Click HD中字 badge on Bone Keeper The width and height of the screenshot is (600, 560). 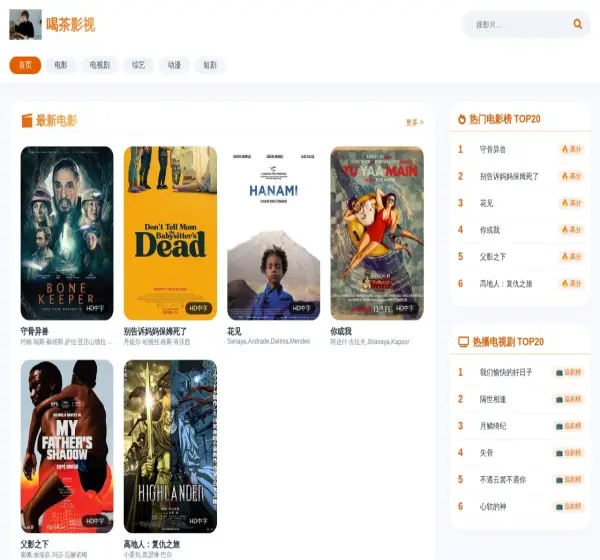coord(95,308)
